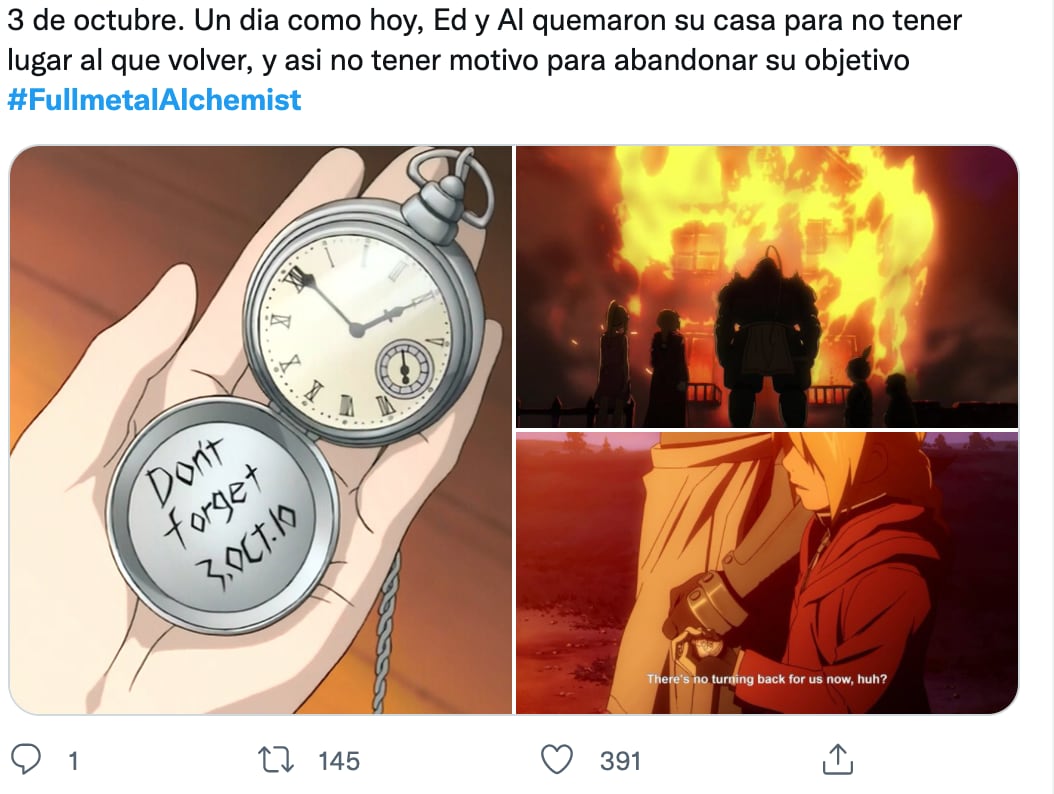Click the reply speech bubble icon
This screenshot has height=794, width=1054.
click(26, 760)
